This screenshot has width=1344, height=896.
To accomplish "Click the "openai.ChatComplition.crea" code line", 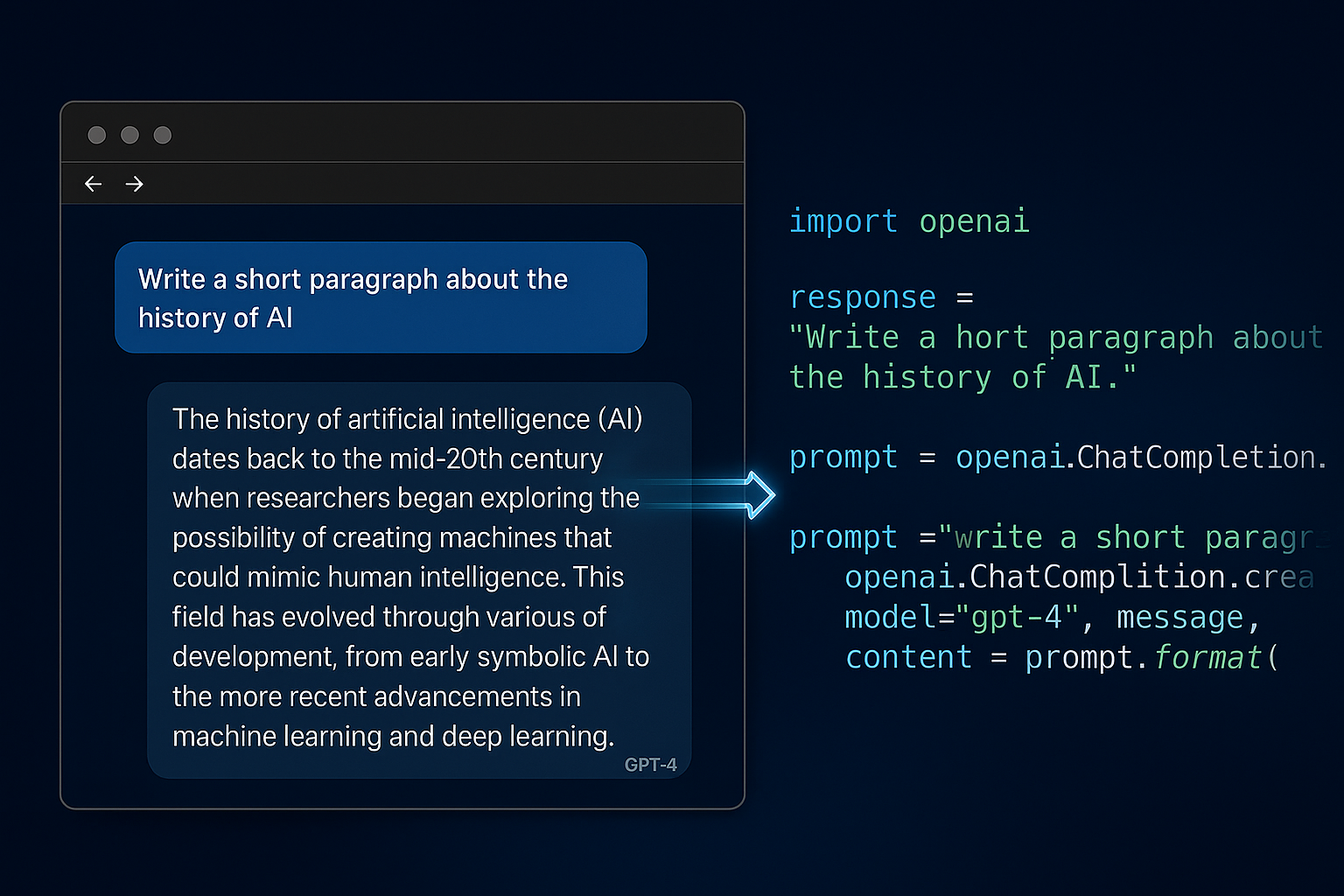I will click(x=1079, y=577).
